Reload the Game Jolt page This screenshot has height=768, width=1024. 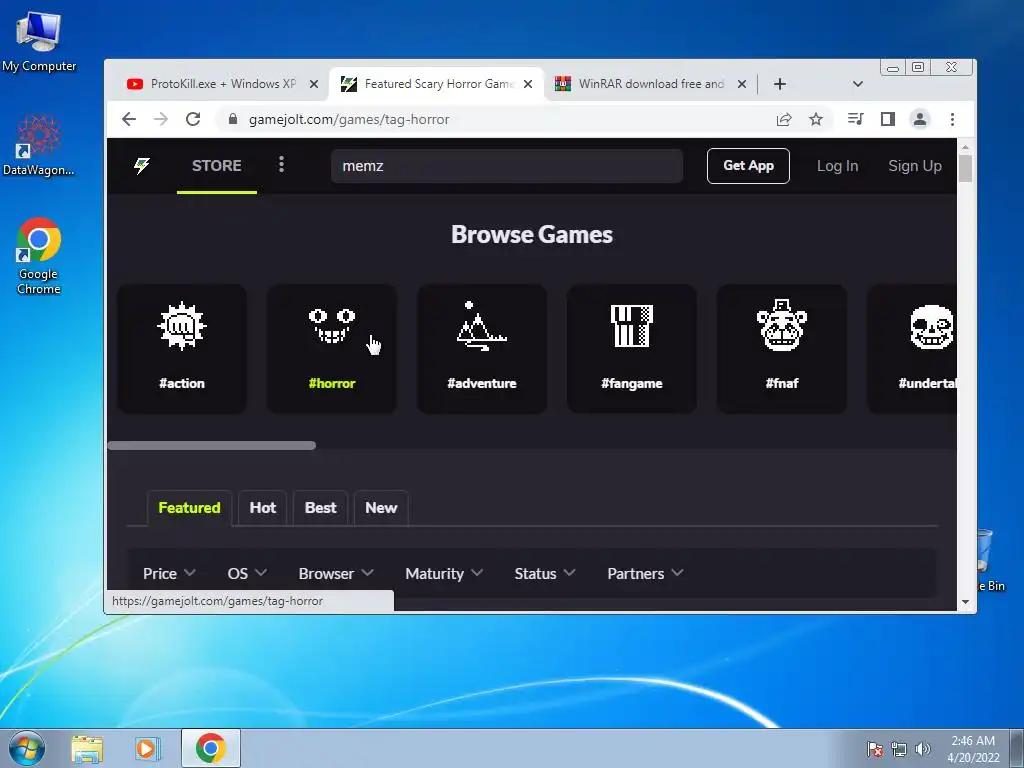tap(193, 119)
